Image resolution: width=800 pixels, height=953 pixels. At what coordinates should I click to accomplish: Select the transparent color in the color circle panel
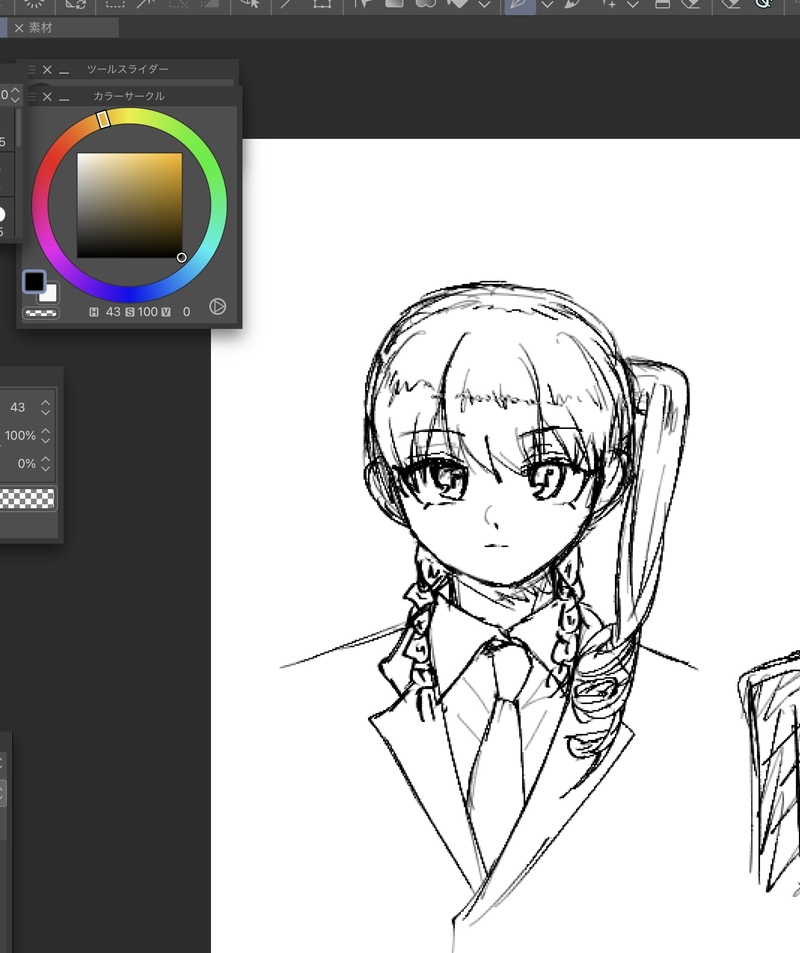(41, 313)
